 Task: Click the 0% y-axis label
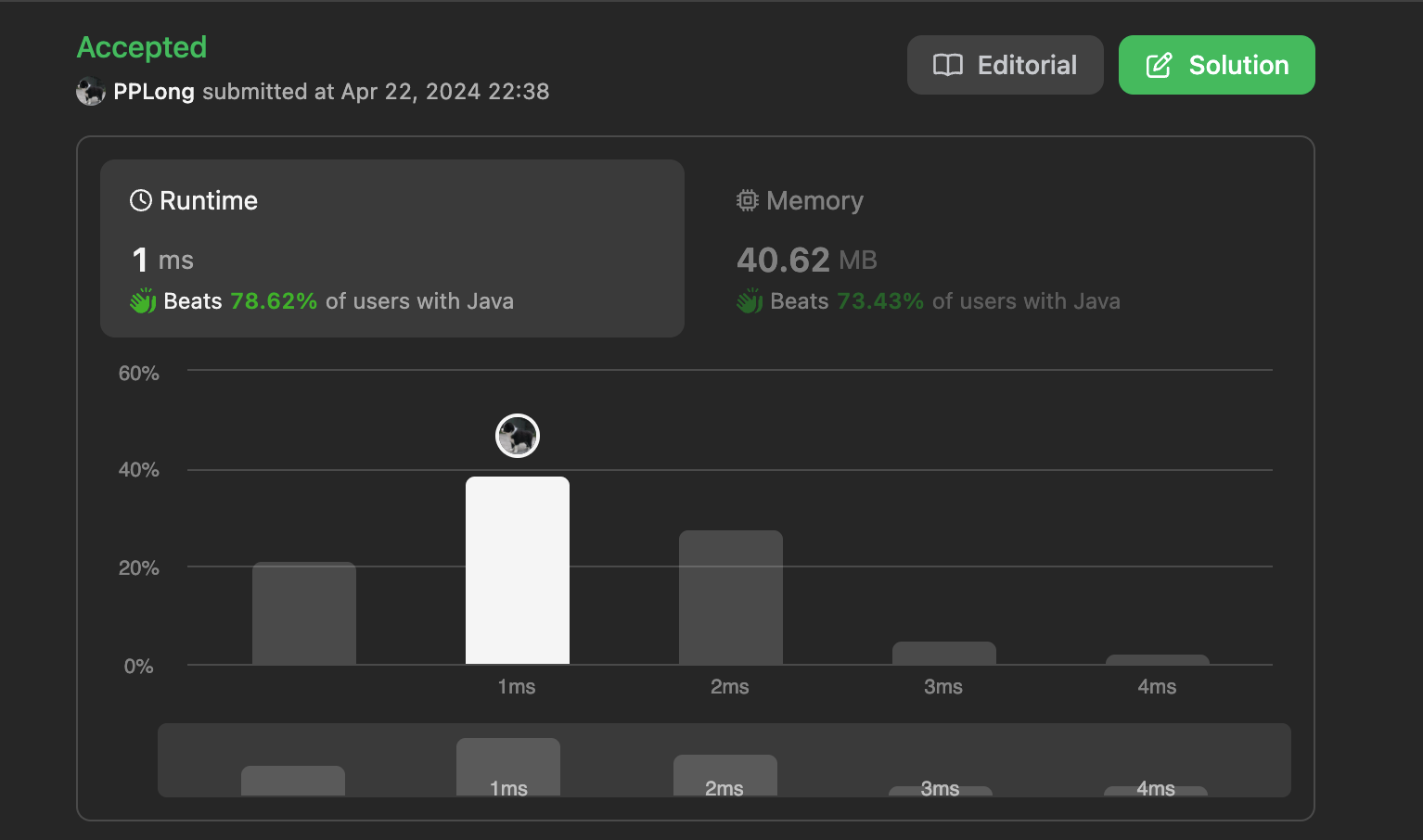(x=138, y=667)
